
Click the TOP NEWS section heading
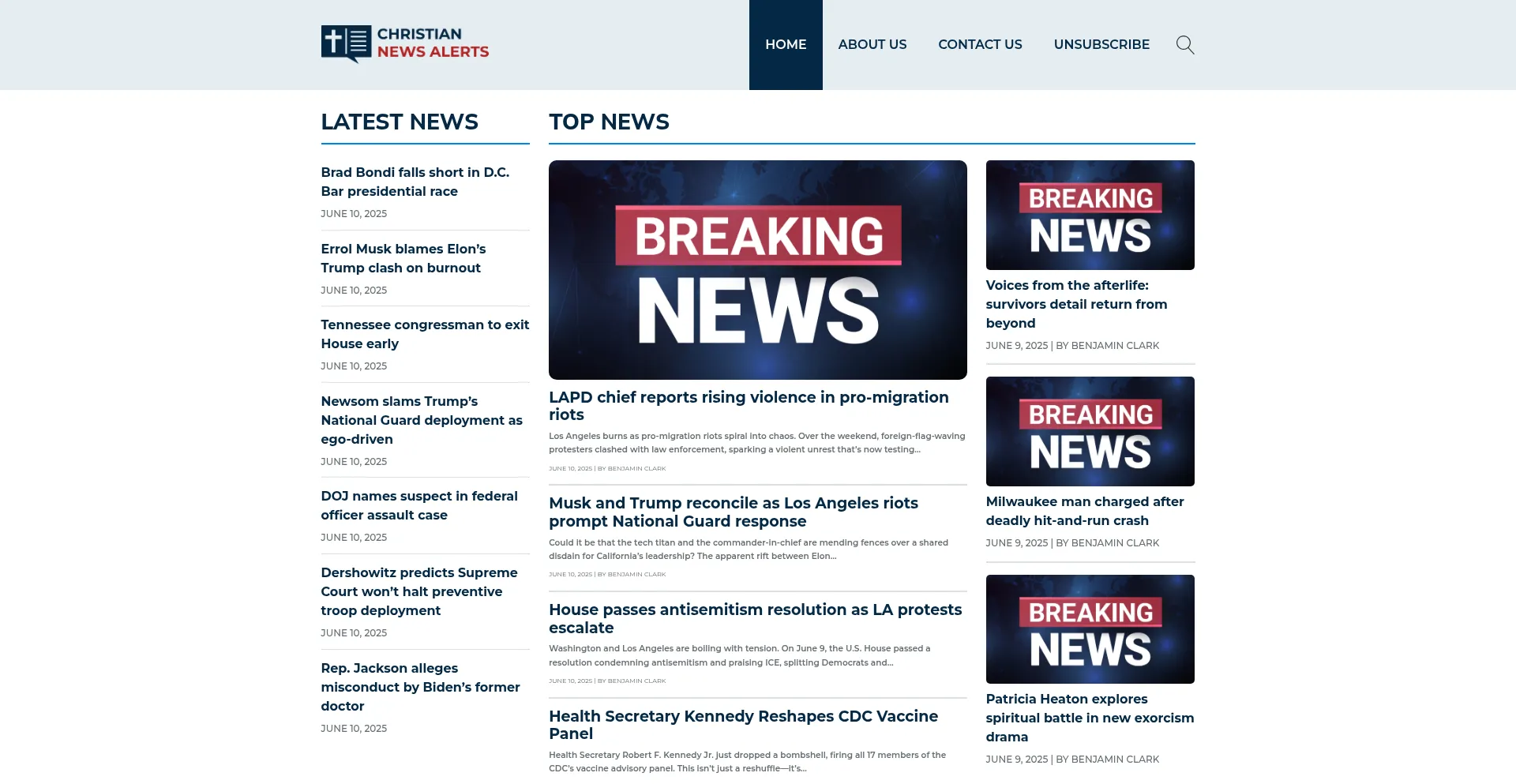pyautogui.click(x=609, y=122)
